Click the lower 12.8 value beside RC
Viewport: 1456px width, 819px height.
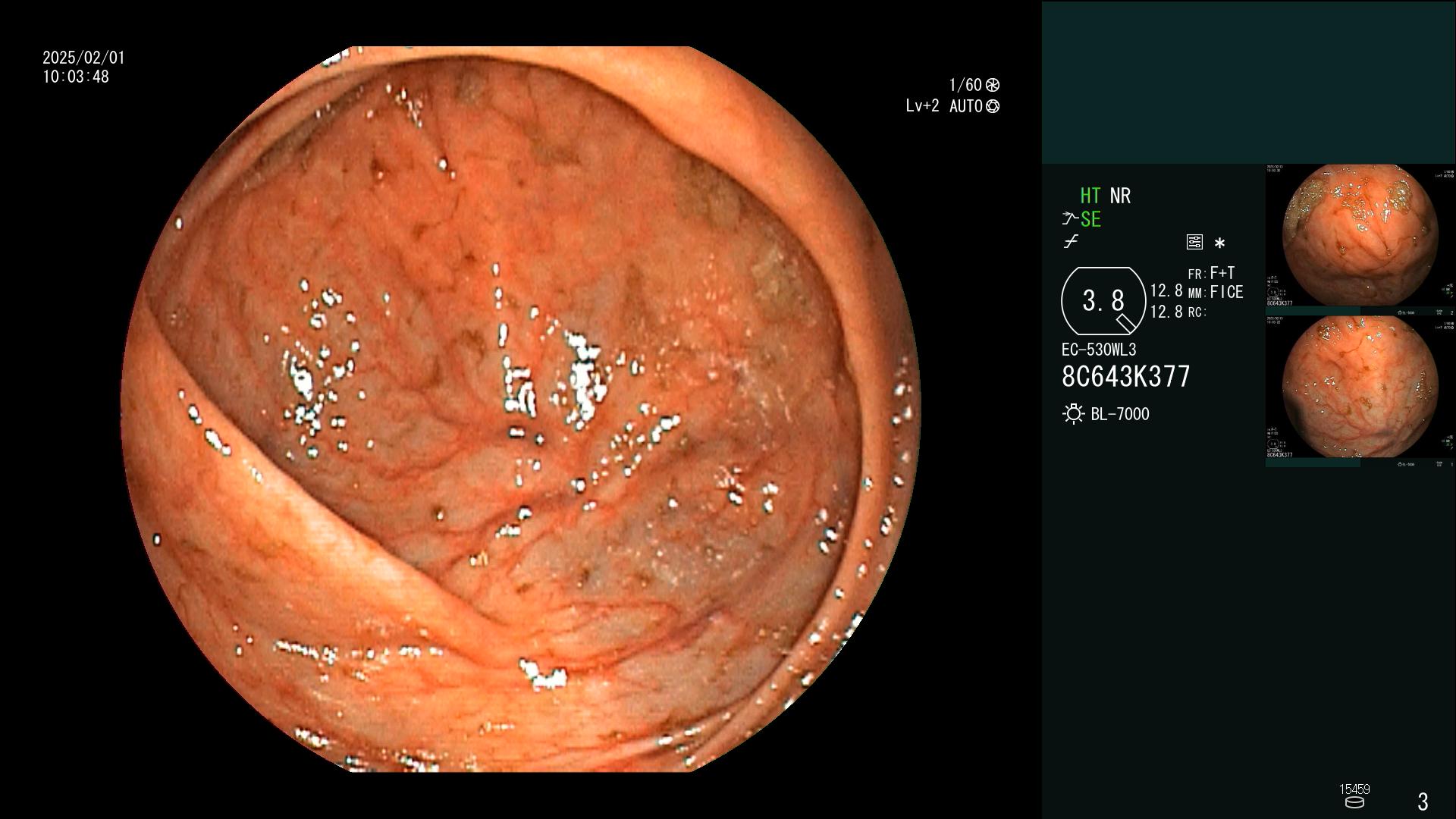[1166, 311]
